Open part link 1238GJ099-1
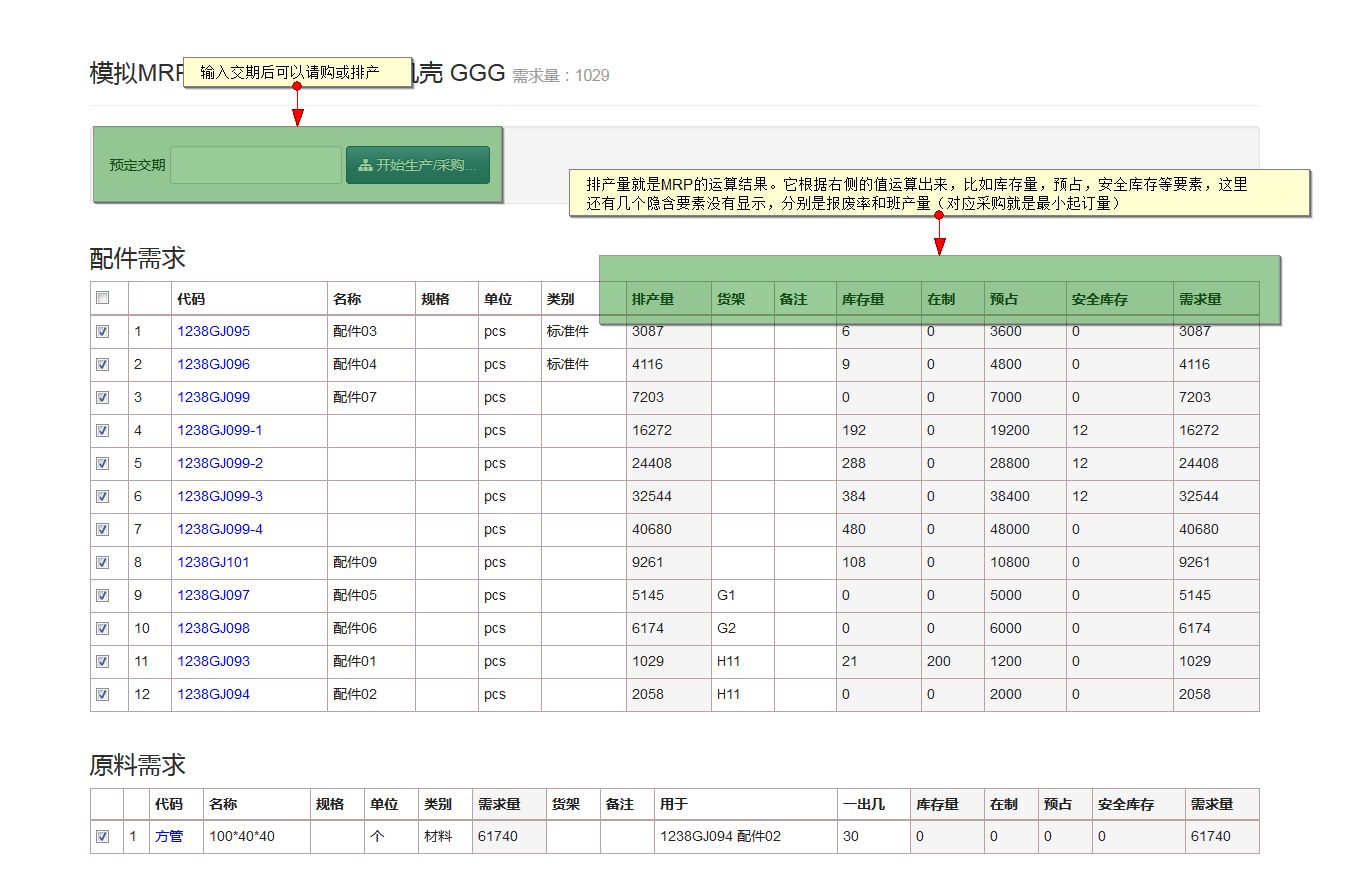This screenshot has height=874, width=1349. pyautogui.click(x=219, y=430)
